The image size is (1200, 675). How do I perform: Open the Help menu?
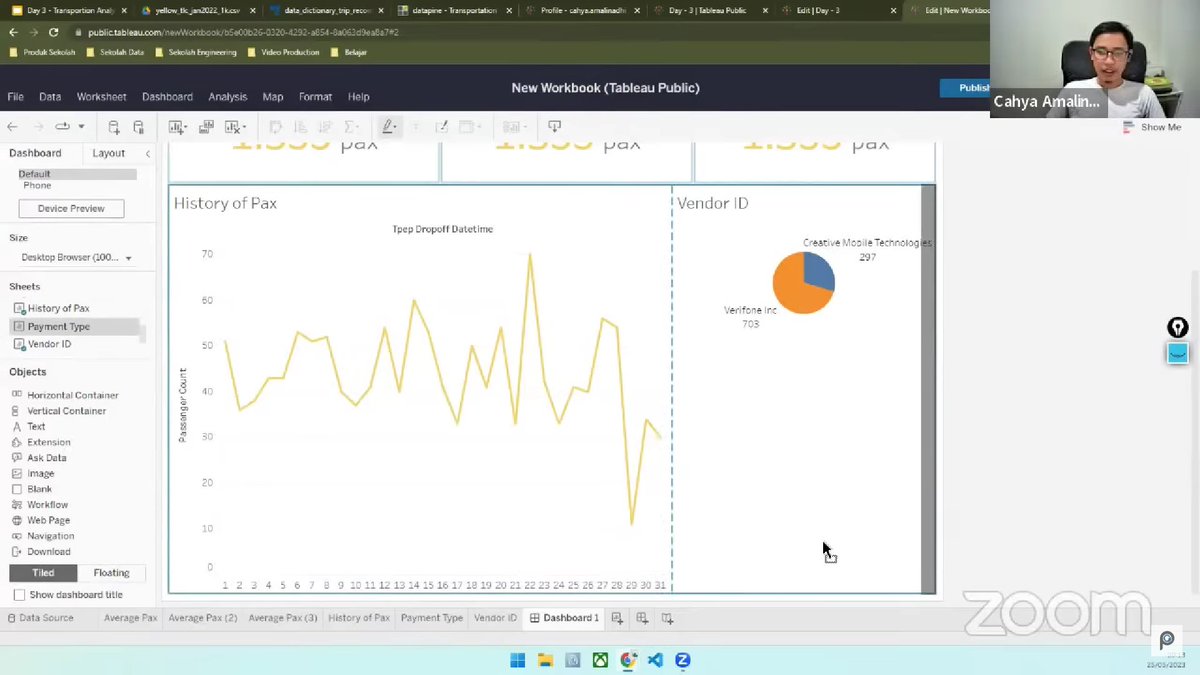click(358, 97)
